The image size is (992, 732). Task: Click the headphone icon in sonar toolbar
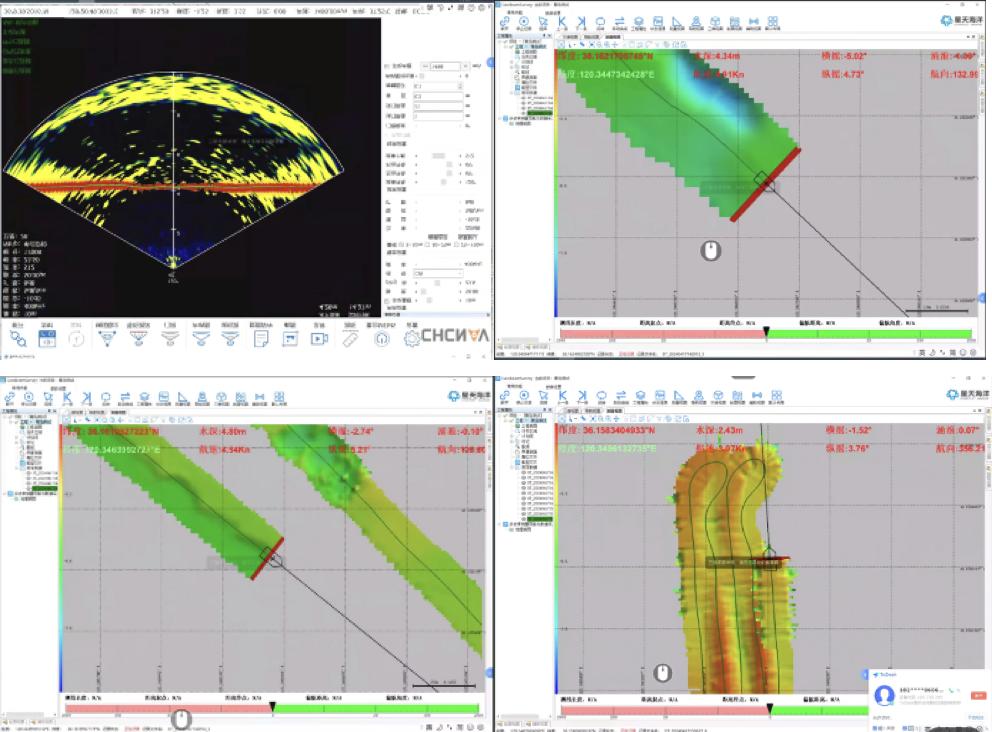point(381,338)
